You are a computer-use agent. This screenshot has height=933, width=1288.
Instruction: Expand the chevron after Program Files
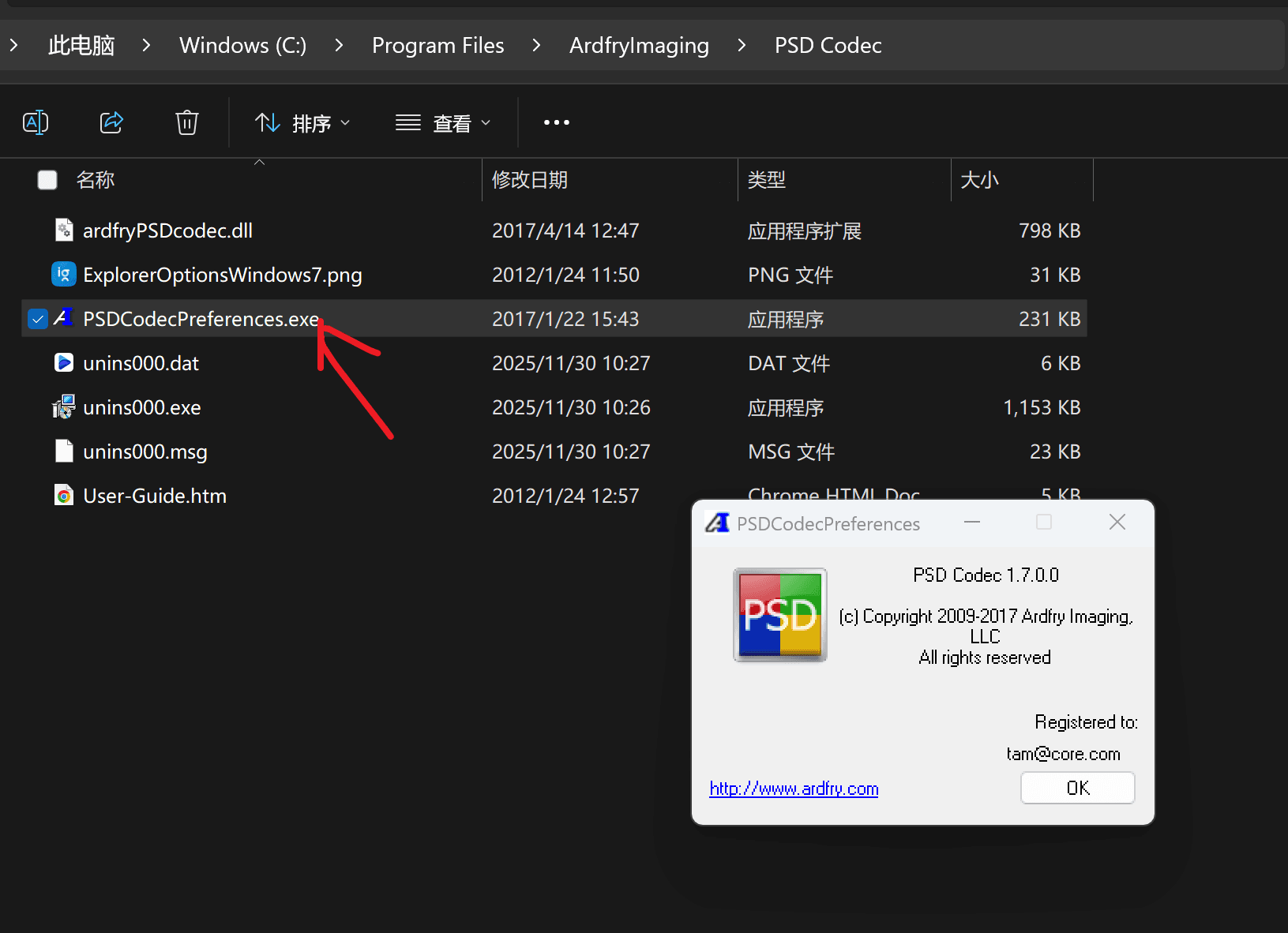(x=536, y=46)
